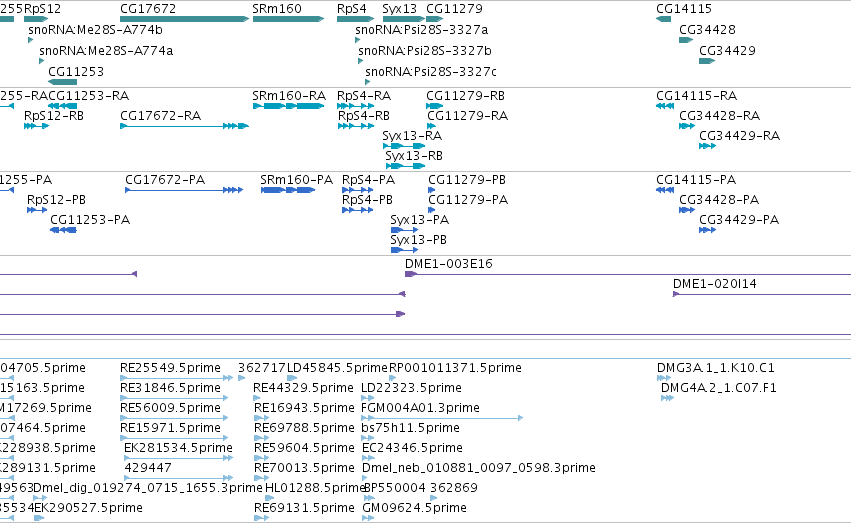The height and width of the screenshot is (523, 851).
Task: Select the DMG4A.2_1.C07.F1 label
Action: point(719,388)
